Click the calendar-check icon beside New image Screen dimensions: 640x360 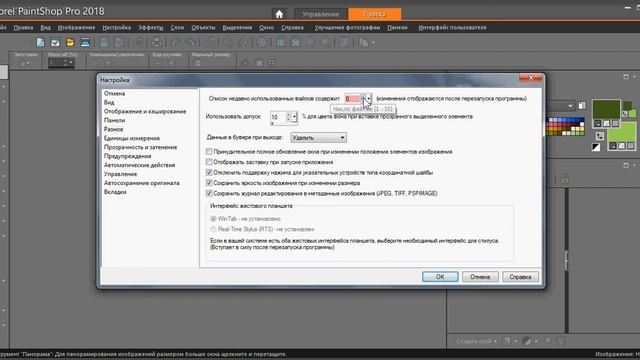[x=55, y=42]
